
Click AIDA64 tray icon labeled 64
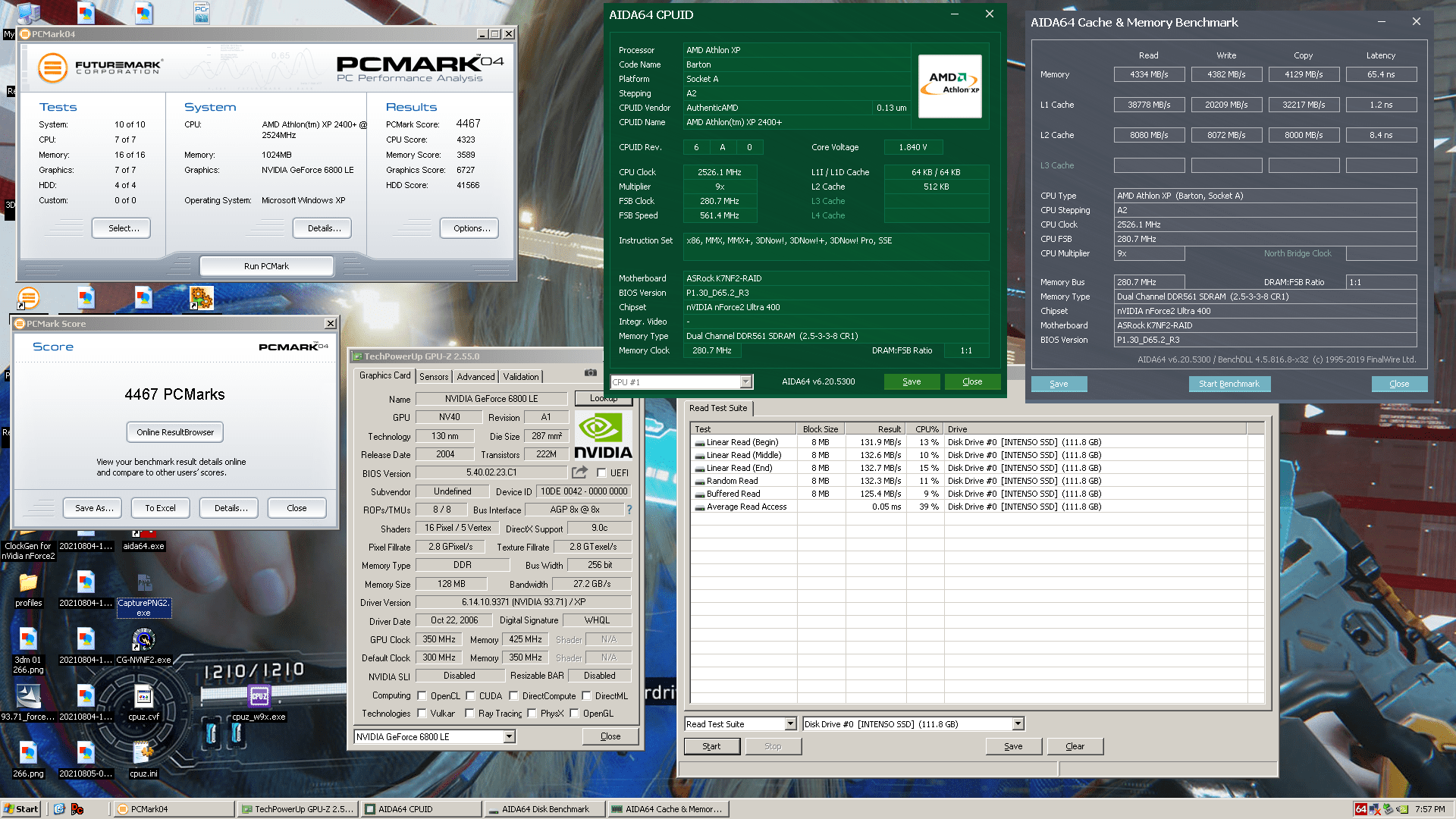(x=1361, y=809)
